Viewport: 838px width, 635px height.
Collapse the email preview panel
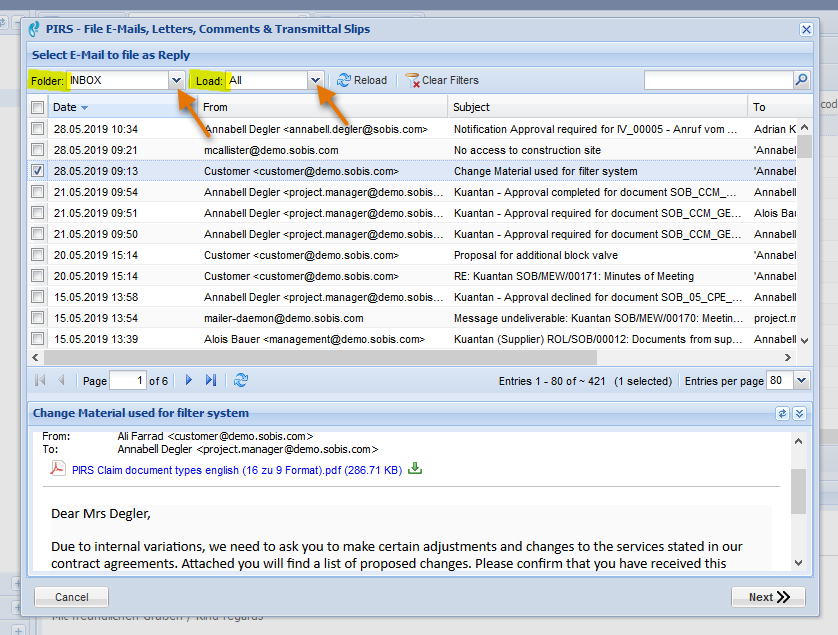(799, 413)
